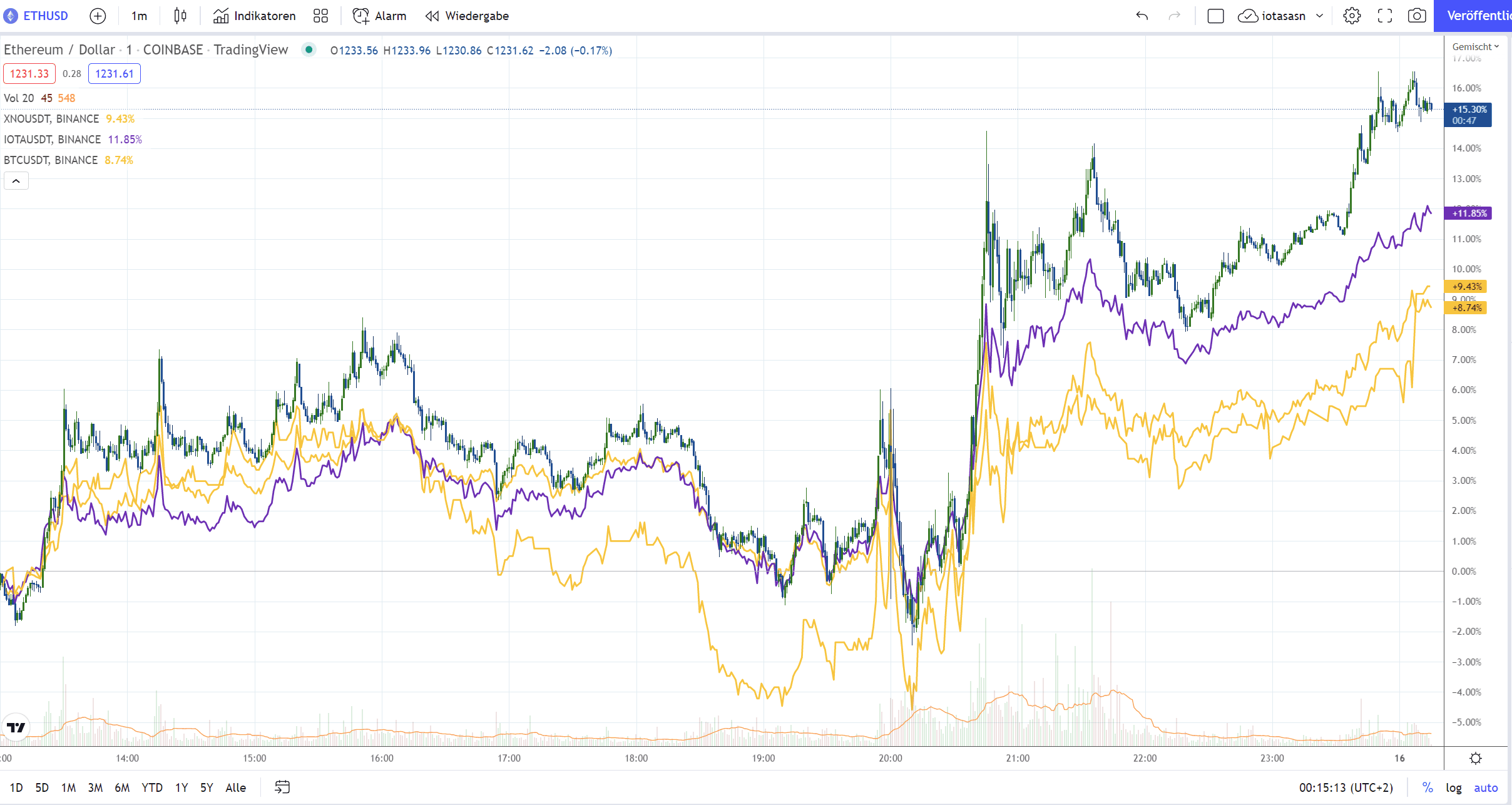Select the 1Y date range

coord(181,787)
